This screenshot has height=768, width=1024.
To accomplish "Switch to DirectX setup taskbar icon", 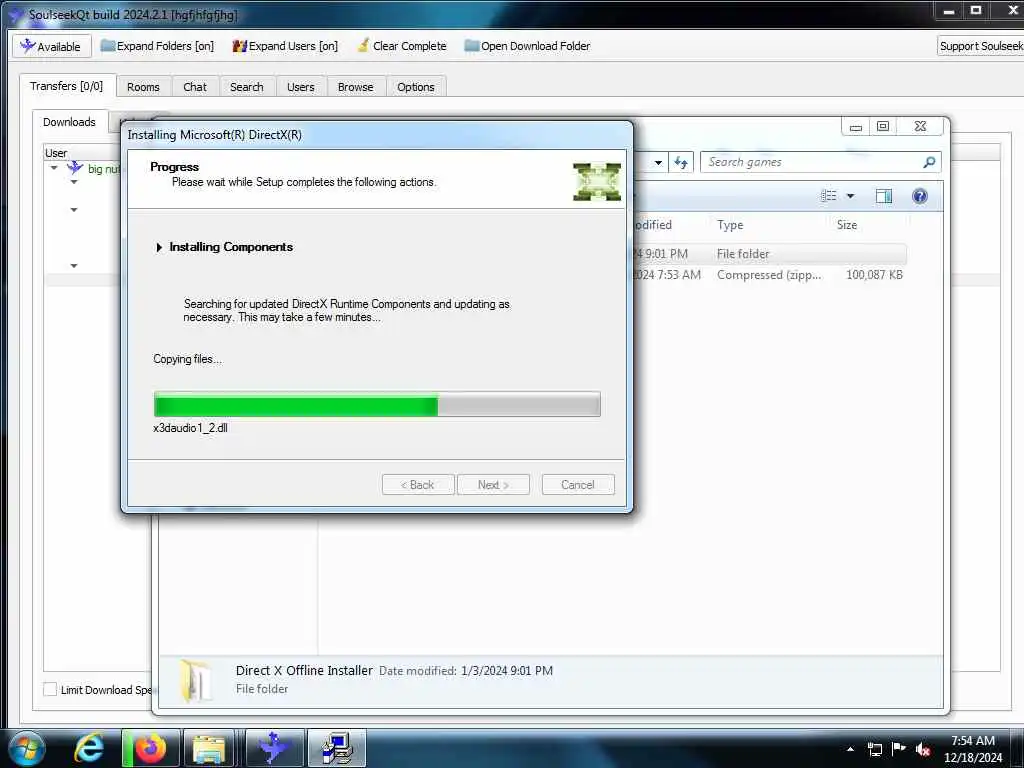I will 337,748.
